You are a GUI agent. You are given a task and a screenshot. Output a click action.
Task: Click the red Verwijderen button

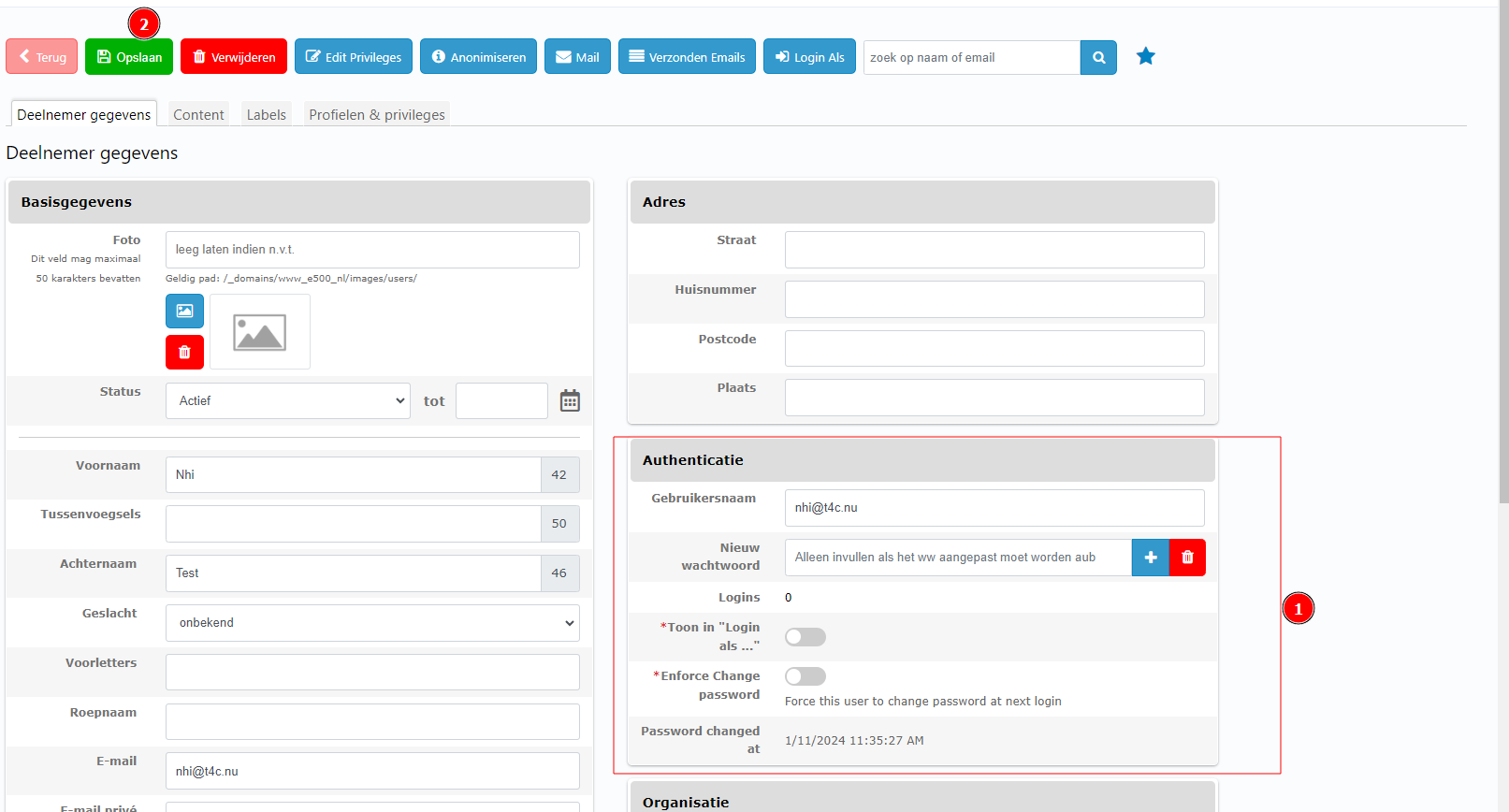(234, 57)
